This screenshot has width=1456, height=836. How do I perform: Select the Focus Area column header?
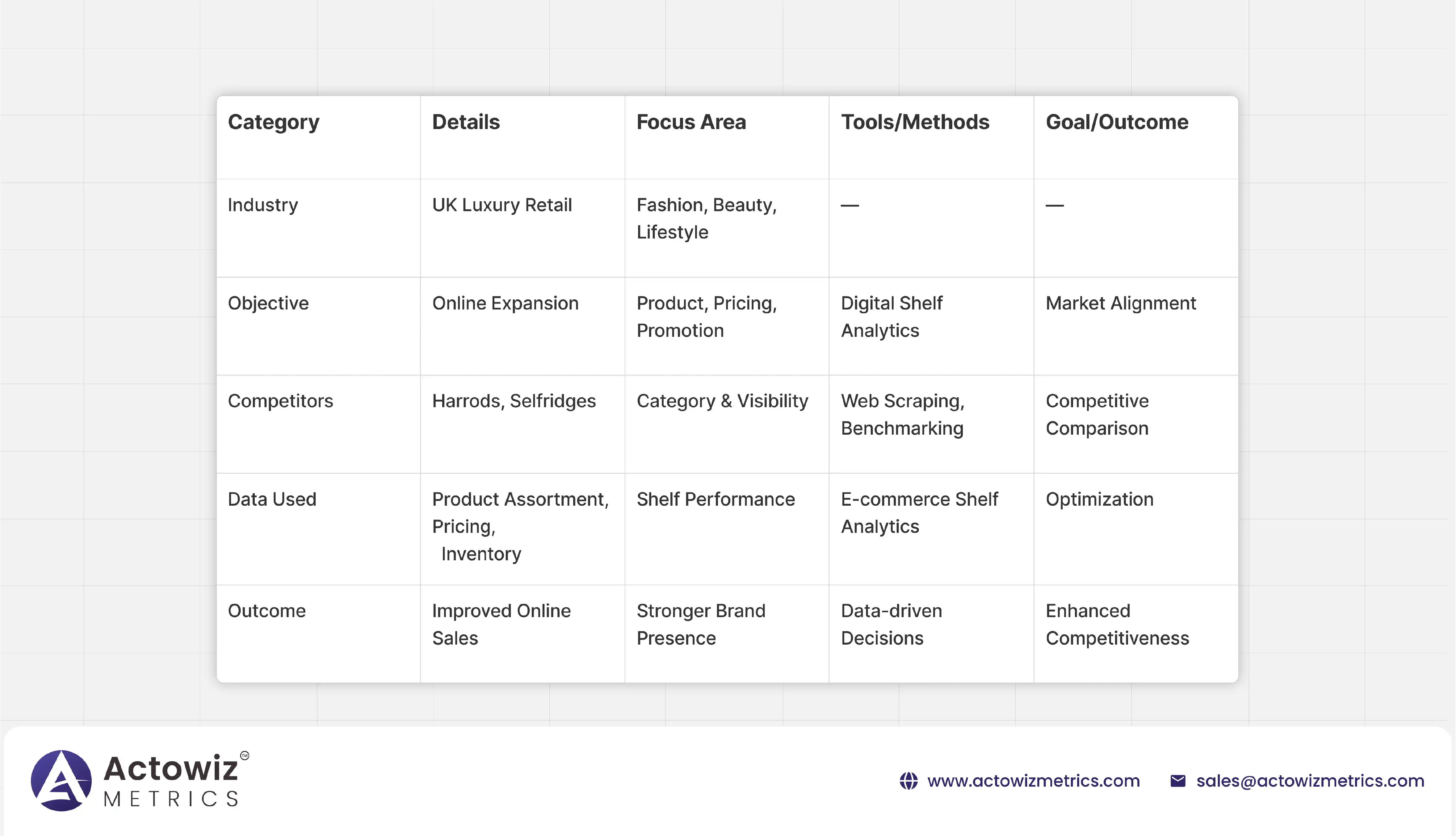pos(691,122)
